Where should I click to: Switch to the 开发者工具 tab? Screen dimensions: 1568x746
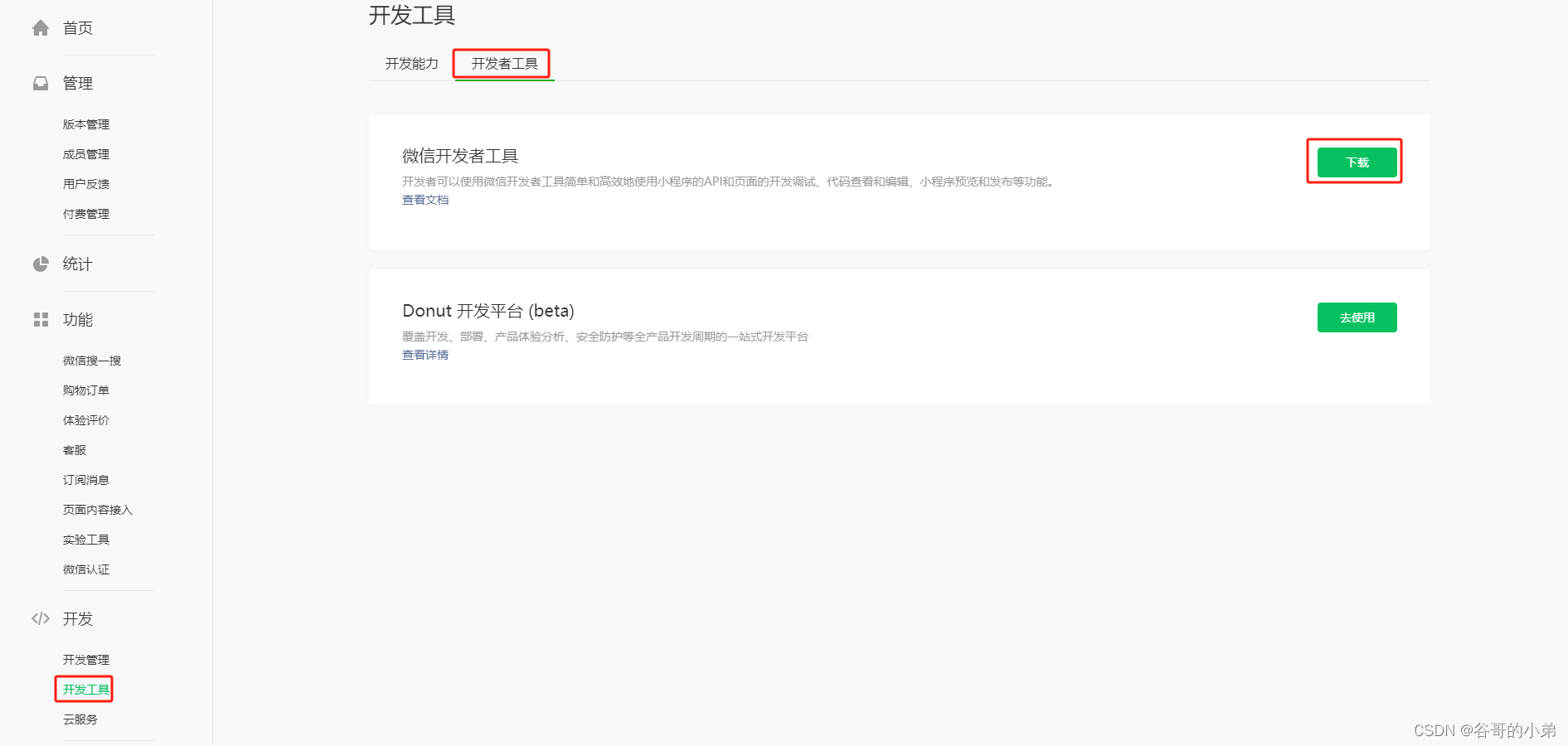[x=504, y=64]
